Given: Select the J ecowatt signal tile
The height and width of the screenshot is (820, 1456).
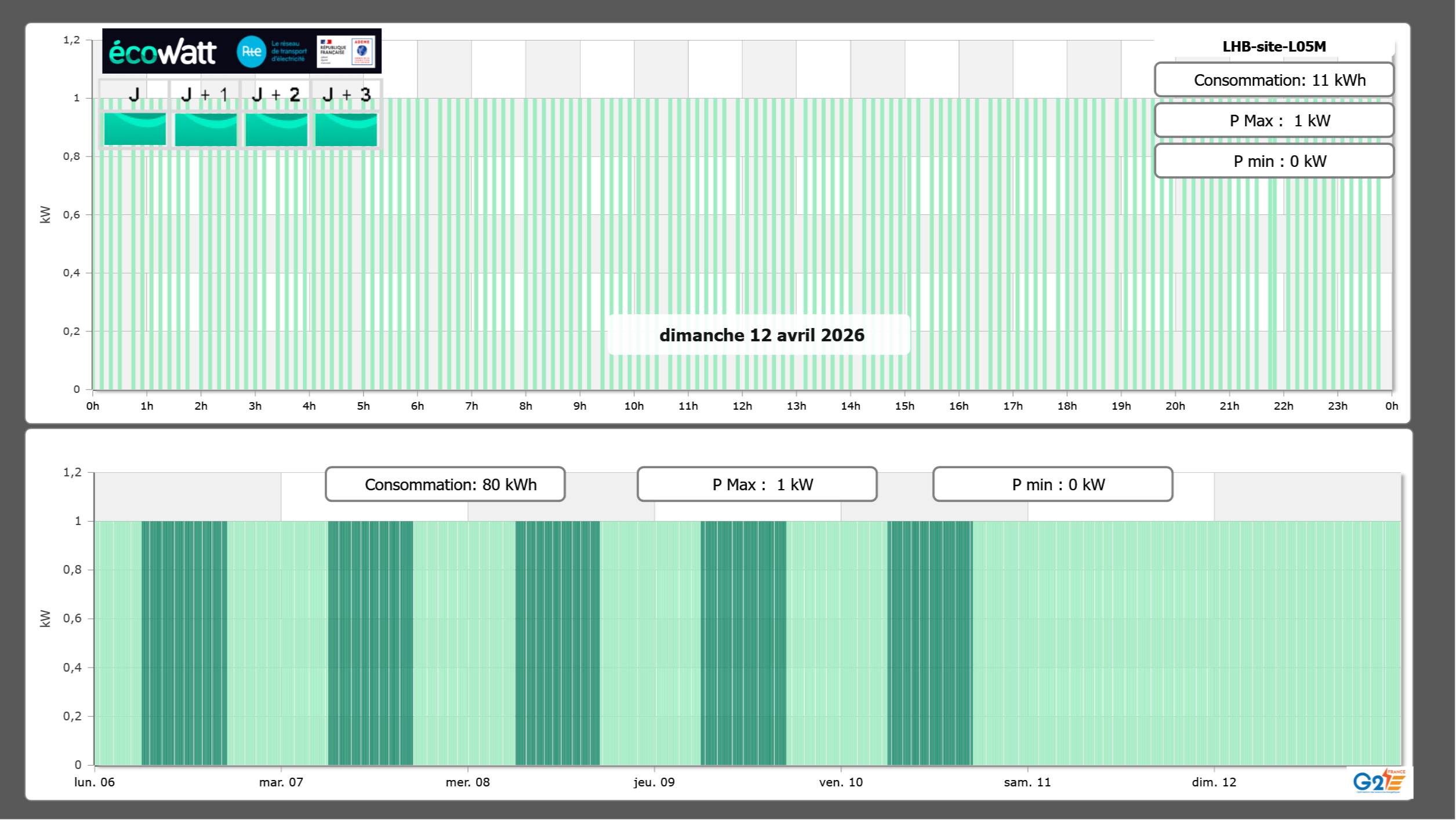Looking at the screenshot, I should 135,129.
